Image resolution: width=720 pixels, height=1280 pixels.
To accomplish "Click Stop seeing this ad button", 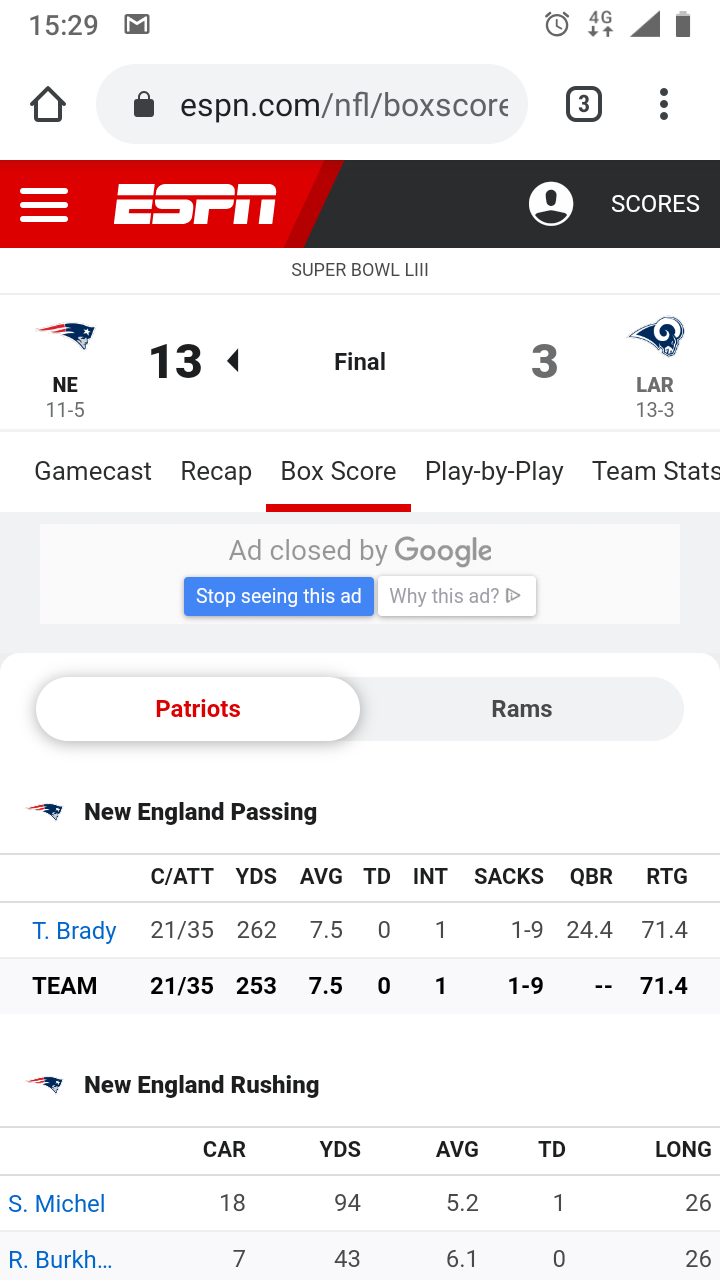I will point(279,596).
